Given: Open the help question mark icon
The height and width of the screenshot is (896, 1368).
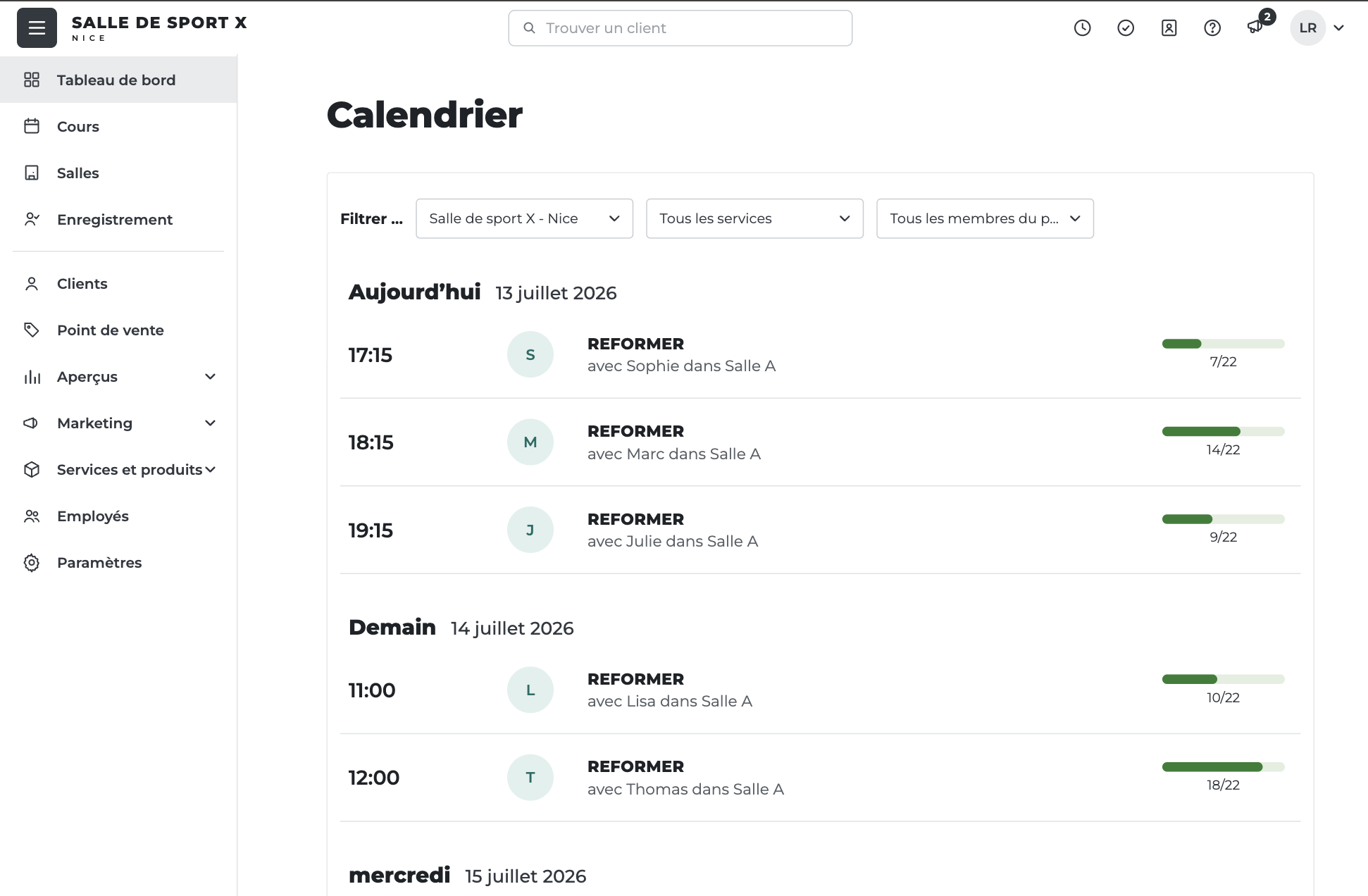Looking at the screenshot, I should click(1212, 28).
